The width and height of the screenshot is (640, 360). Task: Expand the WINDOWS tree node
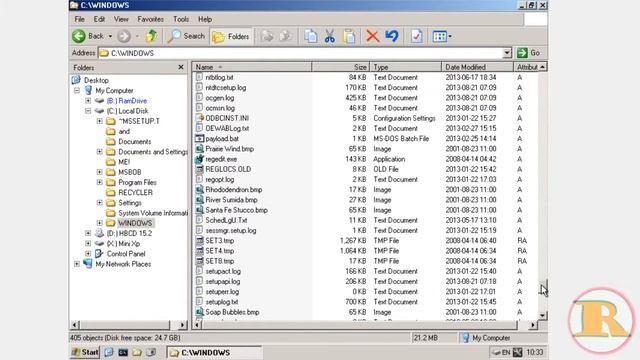(x=100, y=223)
